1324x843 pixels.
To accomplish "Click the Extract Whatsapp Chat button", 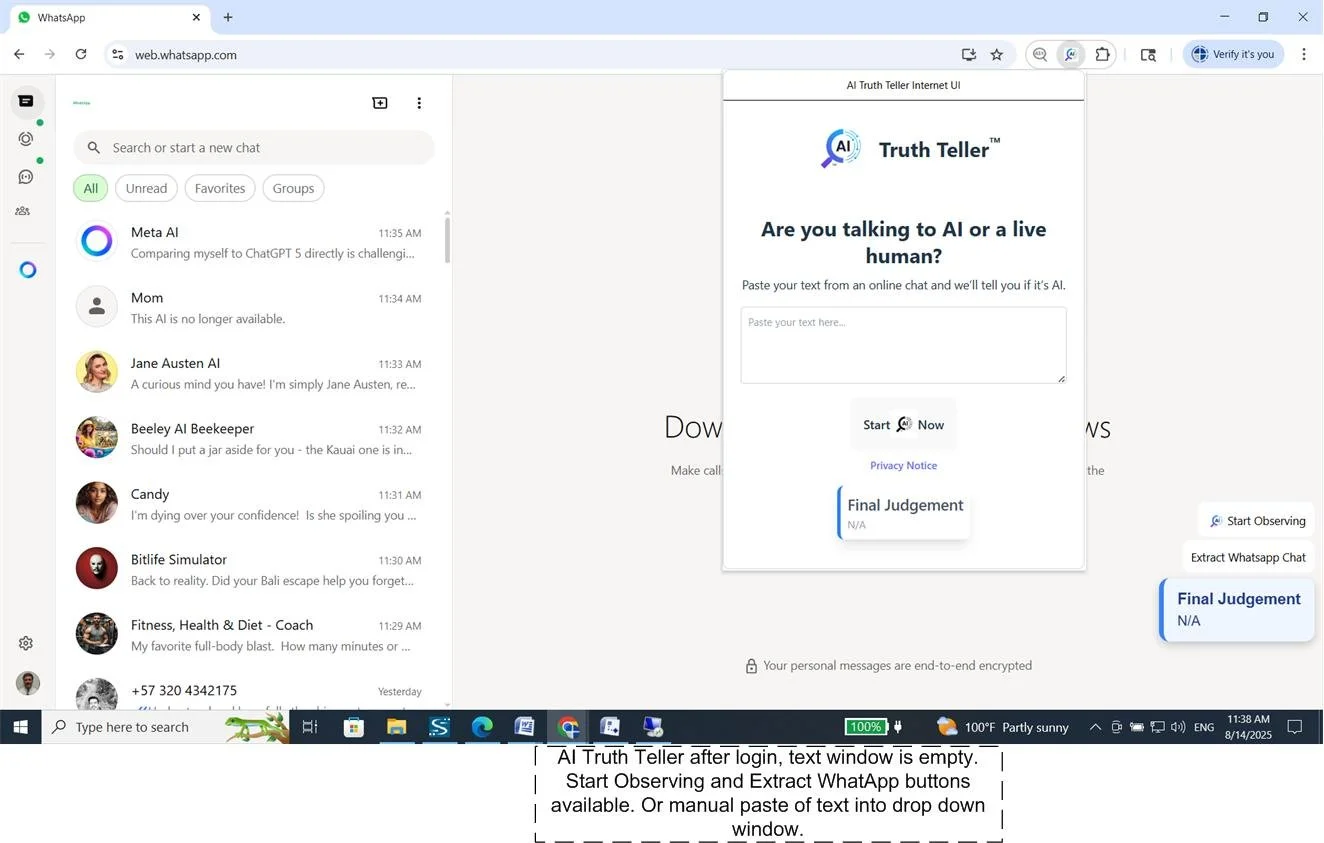I will [x=1248, y=558].
